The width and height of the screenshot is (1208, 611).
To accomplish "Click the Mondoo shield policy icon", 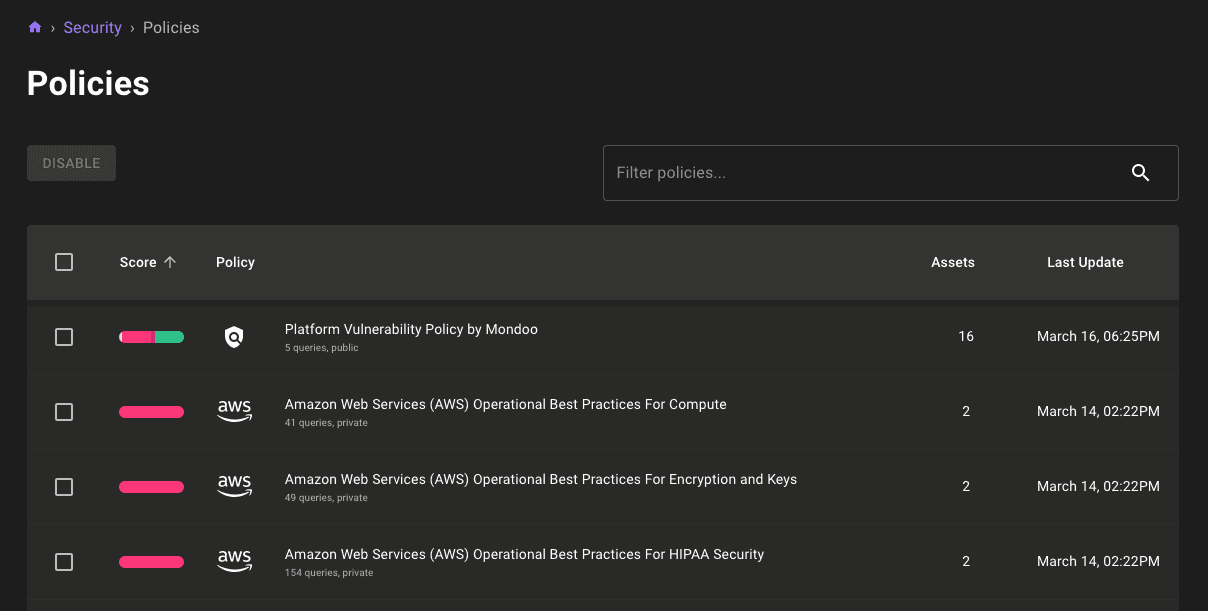I will [234, 337].
